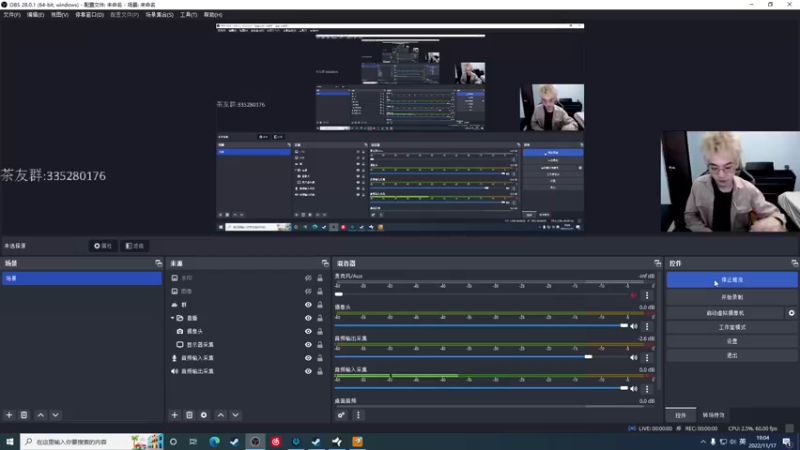
Task: Show the hidden first source in list
Action: tap(308, 278)
